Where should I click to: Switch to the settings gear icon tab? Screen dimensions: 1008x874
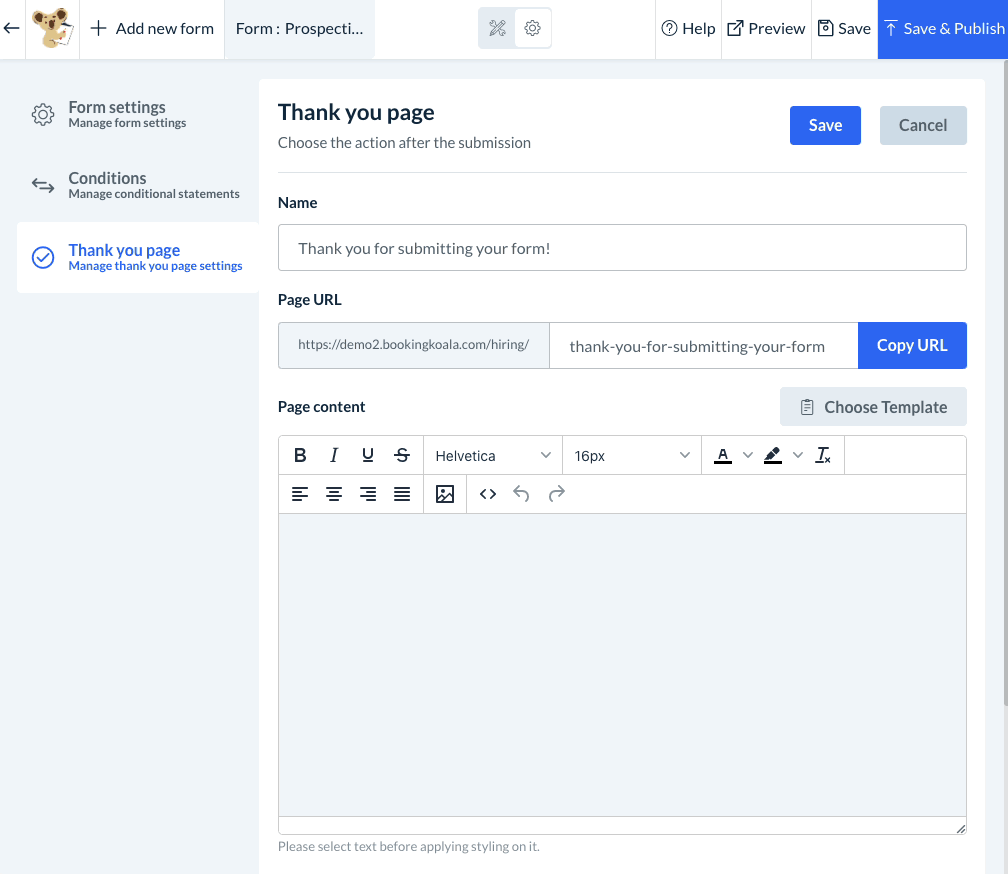532,28
